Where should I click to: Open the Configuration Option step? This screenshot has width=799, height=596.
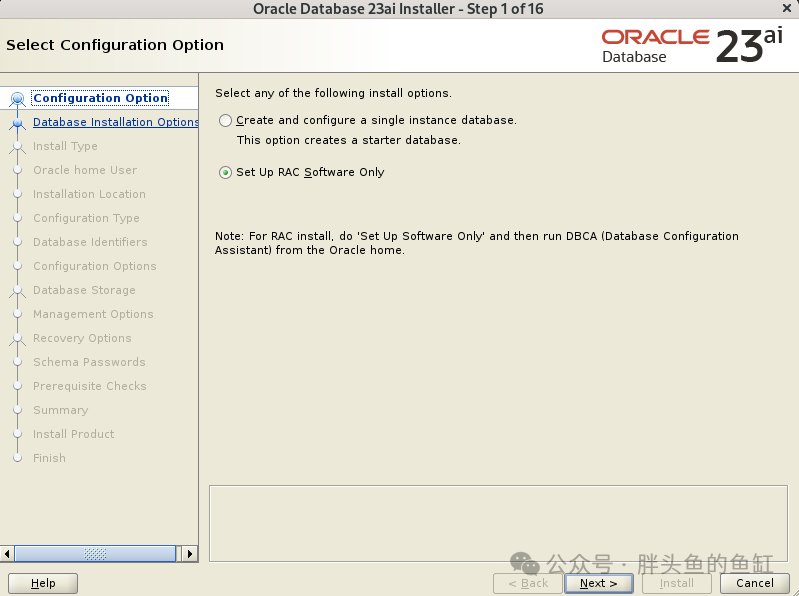pos(100,98)
